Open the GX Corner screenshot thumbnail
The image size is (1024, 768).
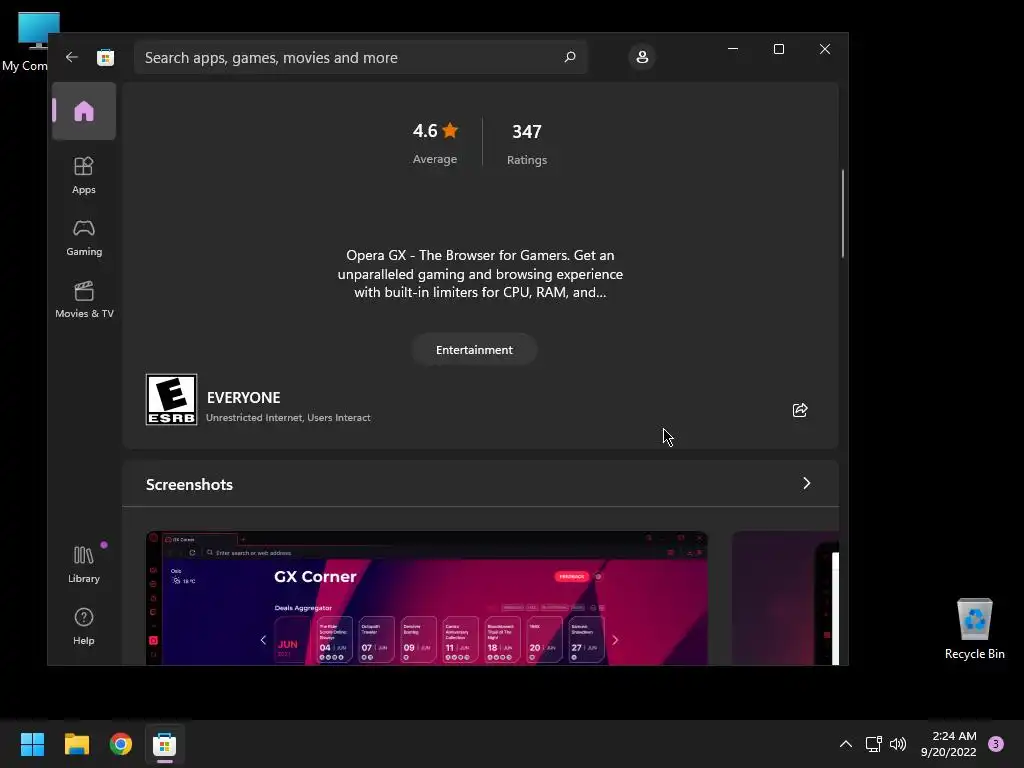click(426, 598)
